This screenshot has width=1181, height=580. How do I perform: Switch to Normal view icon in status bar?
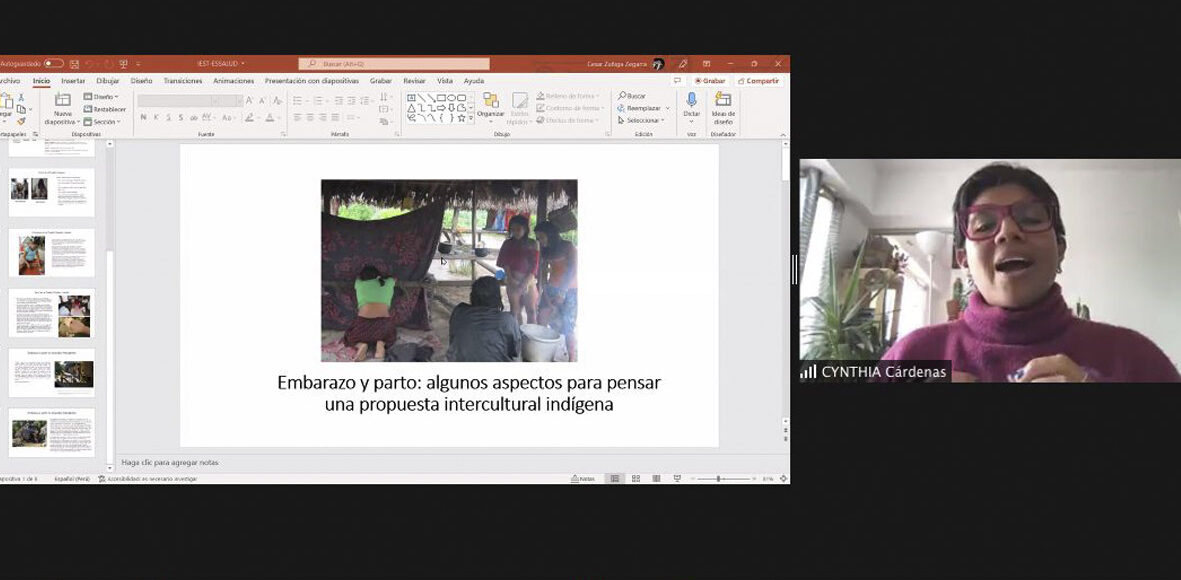[x=615, y=478]
